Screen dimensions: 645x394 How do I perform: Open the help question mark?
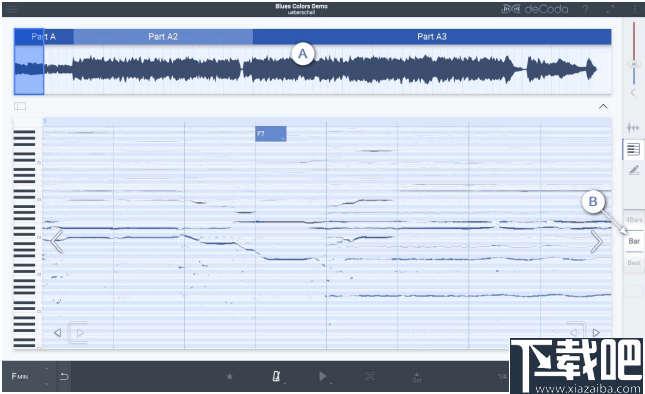pos(585,9)
